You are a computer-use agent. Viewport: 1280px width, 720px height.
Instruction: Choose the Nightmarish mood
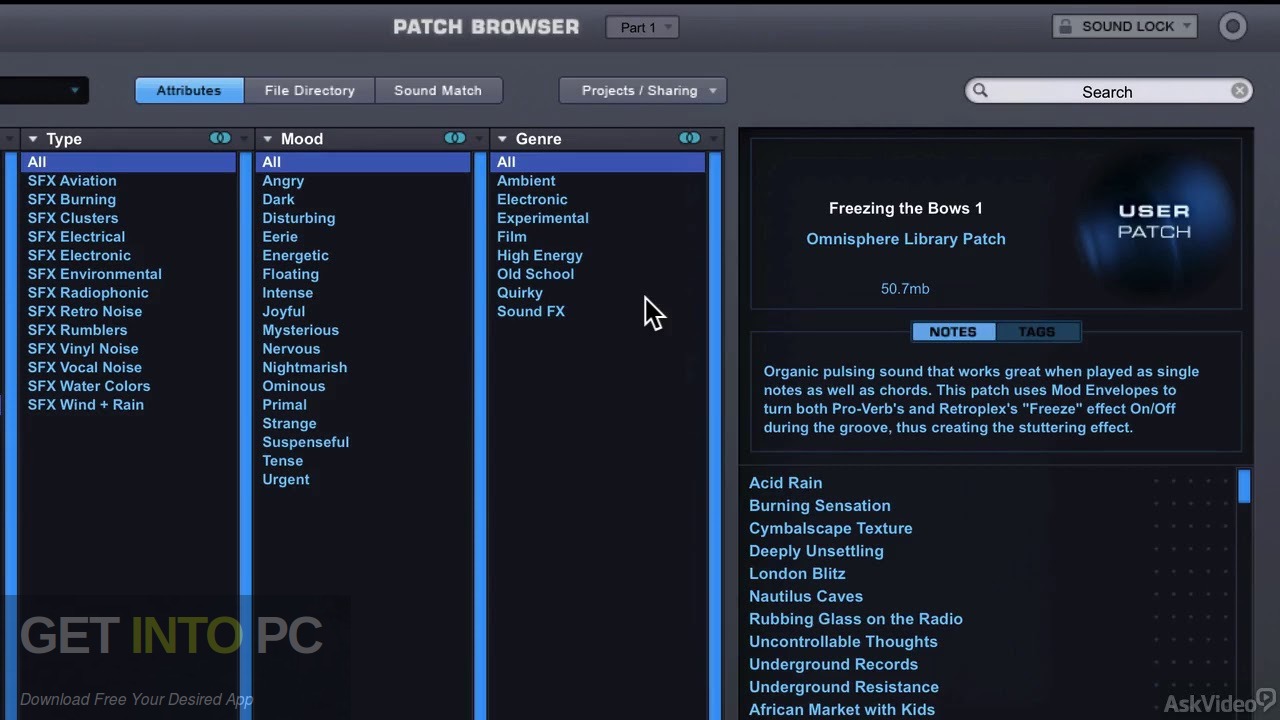[x=305, y=367]
